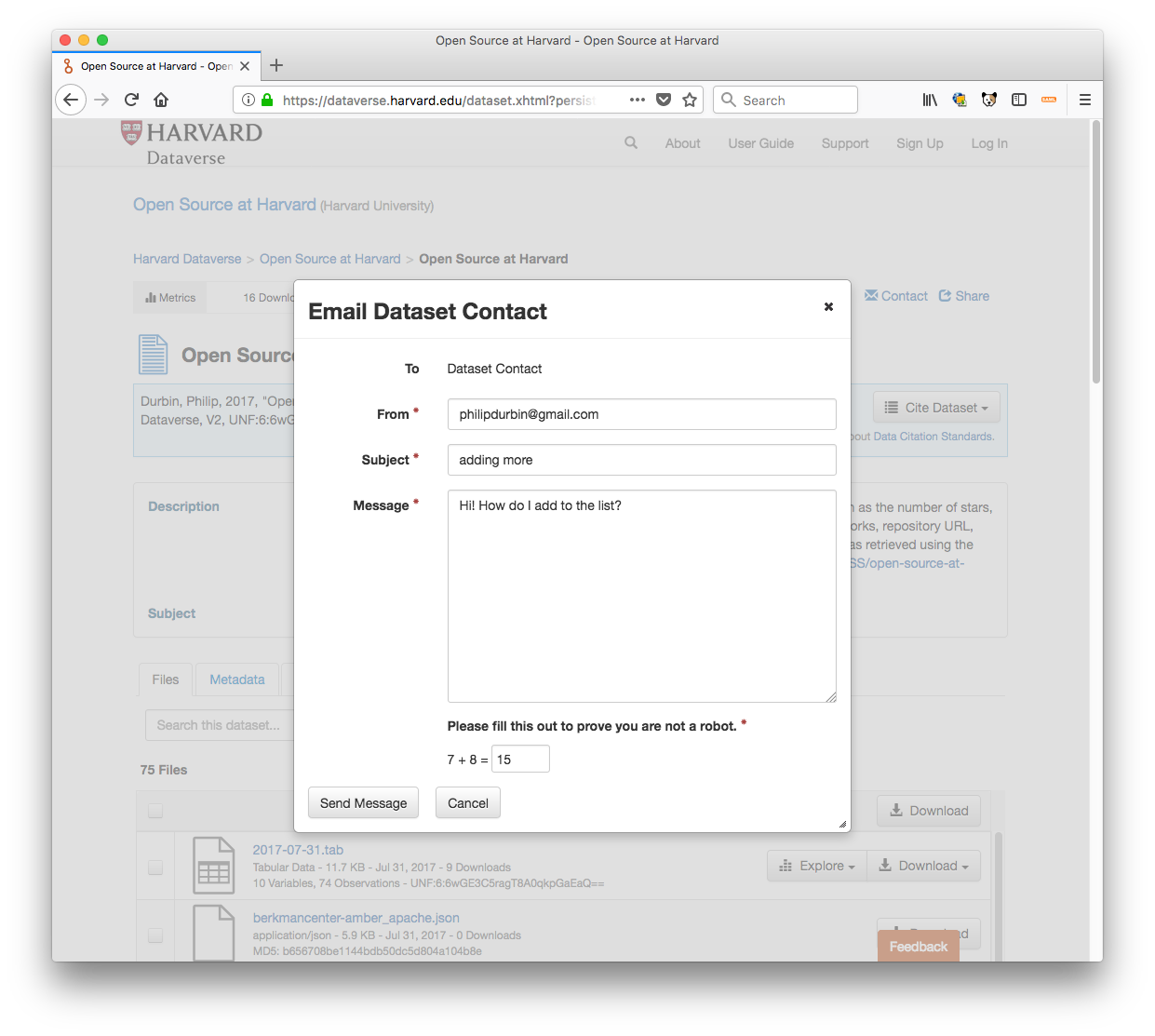Screen dimensions: 1155x1036
Task: Click the panda-face extension icon
Action: tap(989, 100)
